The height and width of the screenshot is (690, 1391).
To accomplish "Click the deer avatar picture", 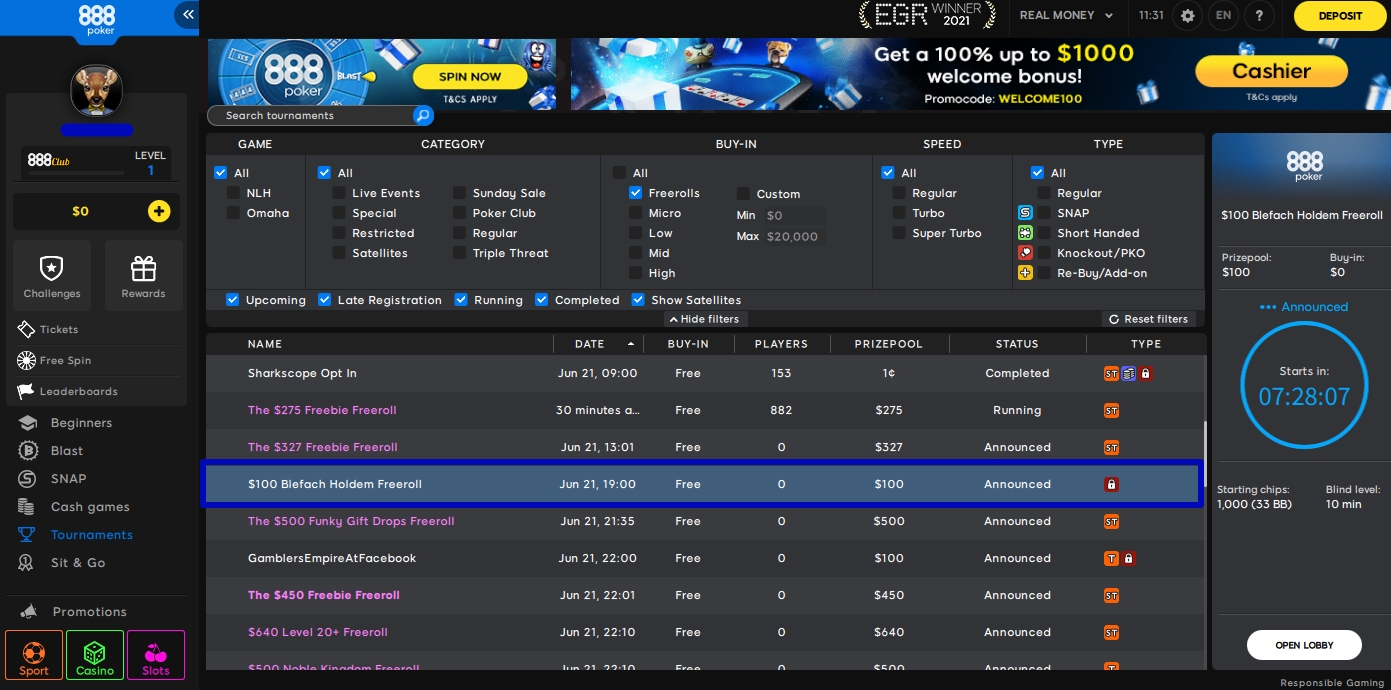I will click(97, 91).
